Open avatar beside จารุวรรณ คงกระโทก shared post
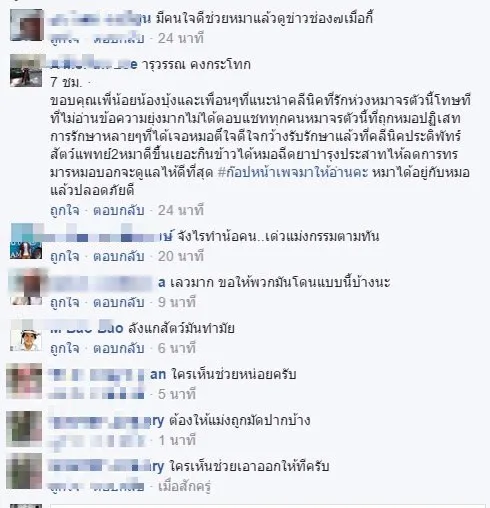The image size is (490, 508). pyautogui.click(x=27, y=71)
